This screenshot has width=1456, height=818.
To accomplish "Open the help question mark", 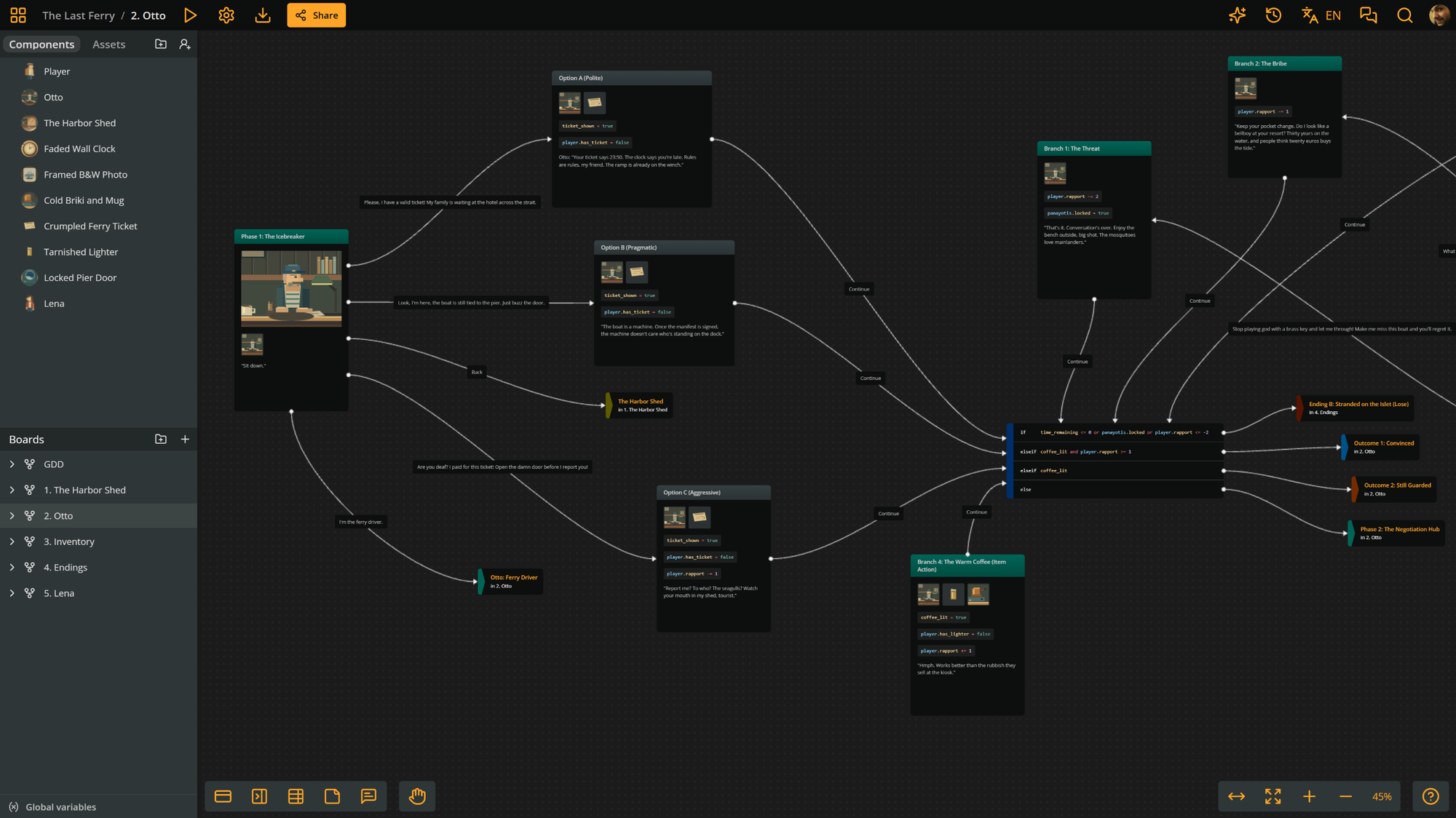I will click(x=1431, y=797).
